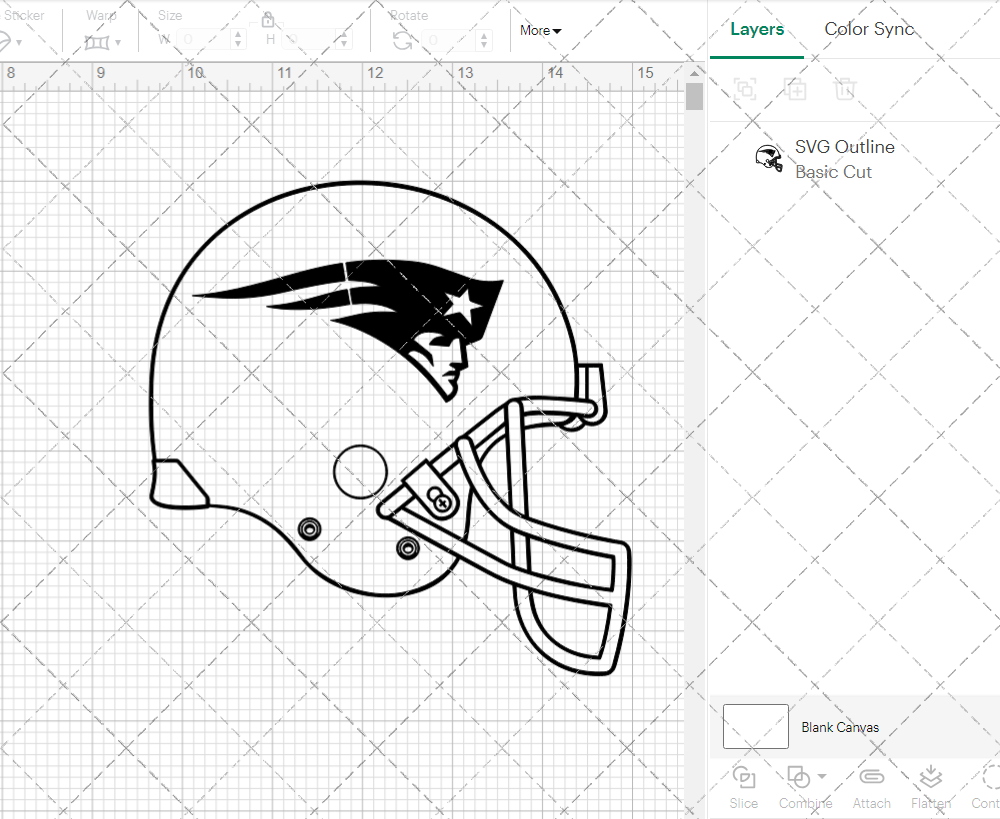Open the Sticker dropdown arrow
1000x819 pixels.
pos(18,43)
